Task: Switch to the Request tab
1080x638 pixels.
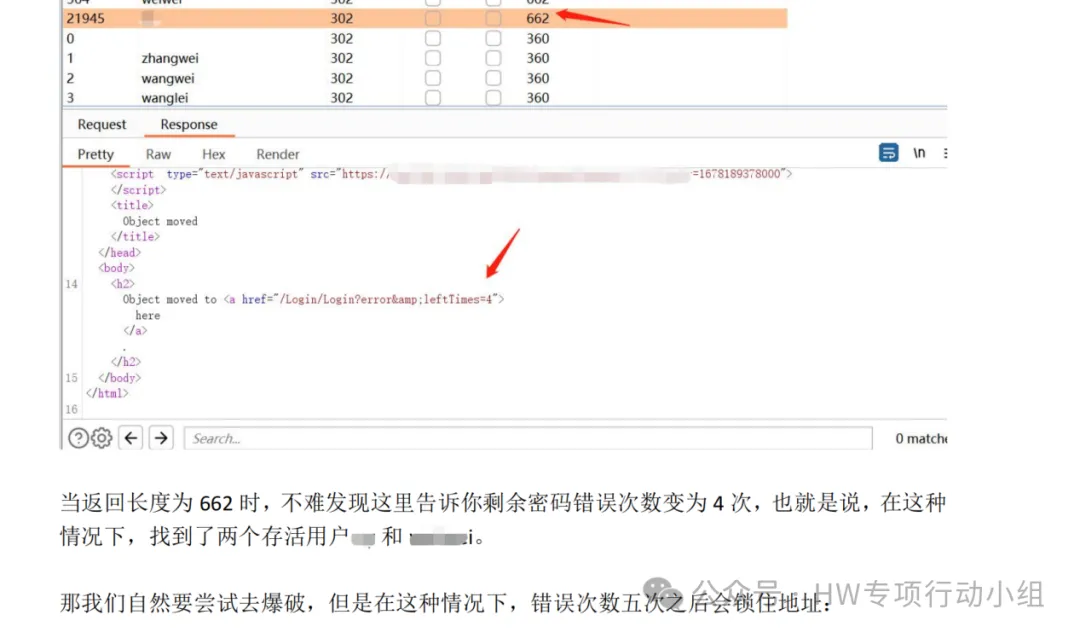Action: coord(102,125)
